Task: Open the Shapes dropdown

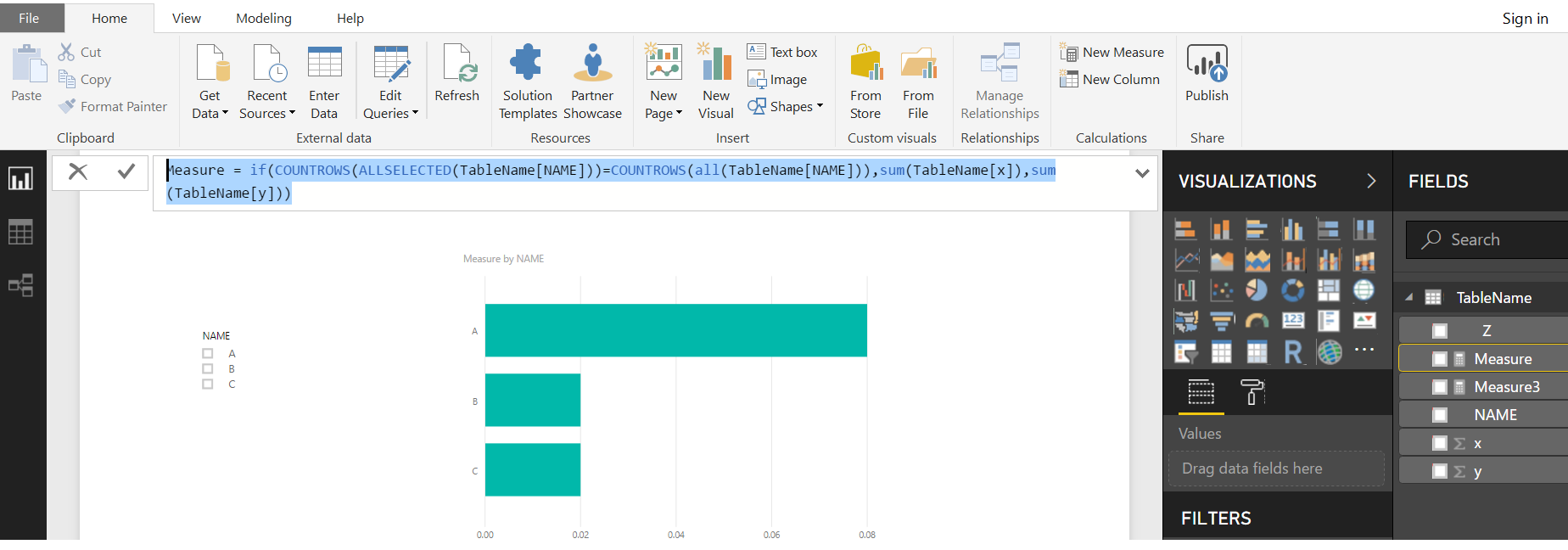Action: pyautogui.click(x=786, y=106)
